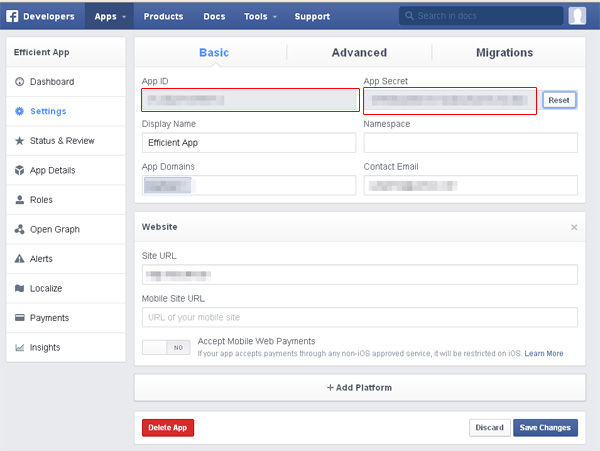Toggle Accept Mobile Web Payments switch
600x451 pixels.
point(166,347)
